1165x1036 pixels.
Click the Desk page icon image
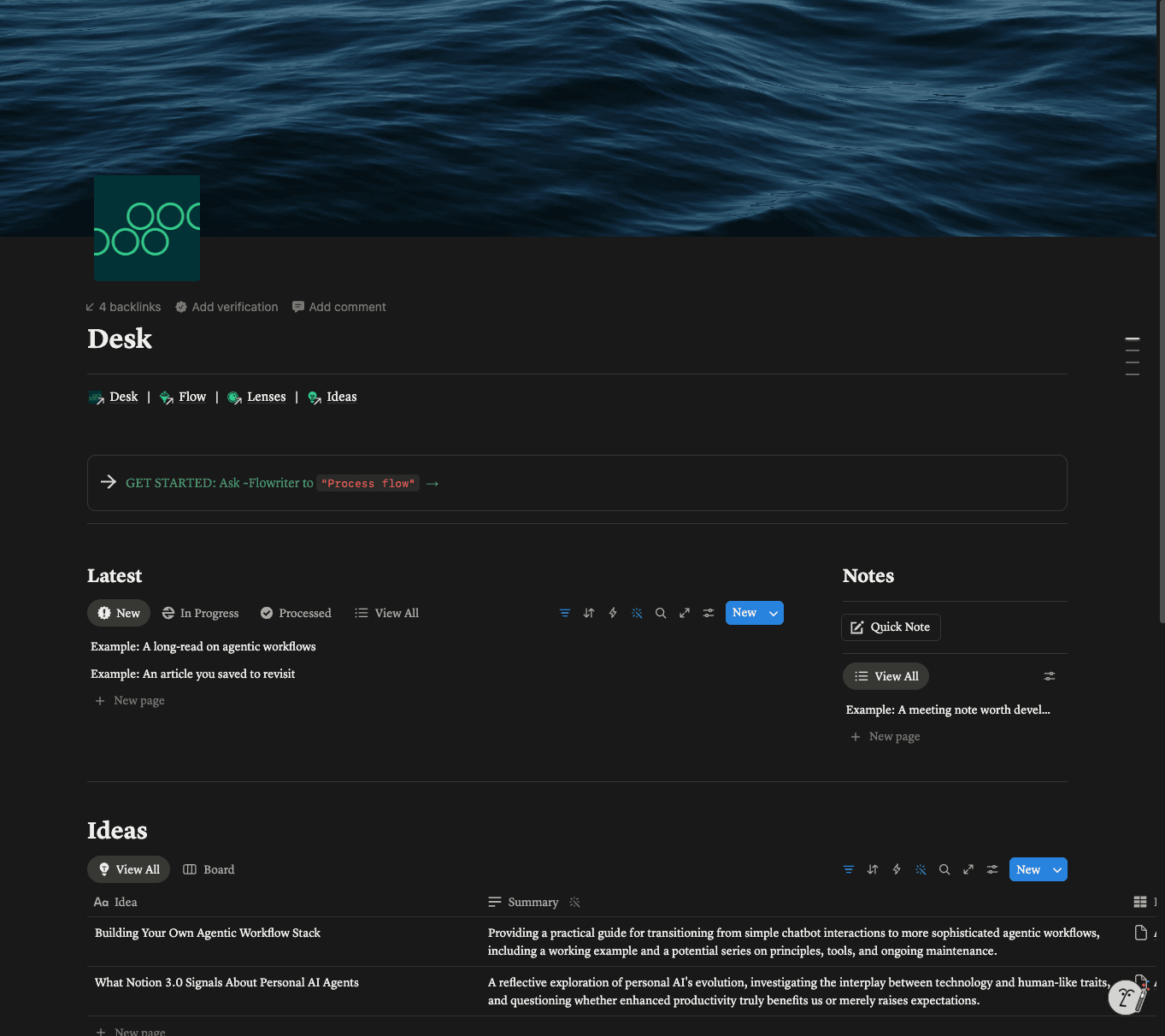click(x=147, y=228)
